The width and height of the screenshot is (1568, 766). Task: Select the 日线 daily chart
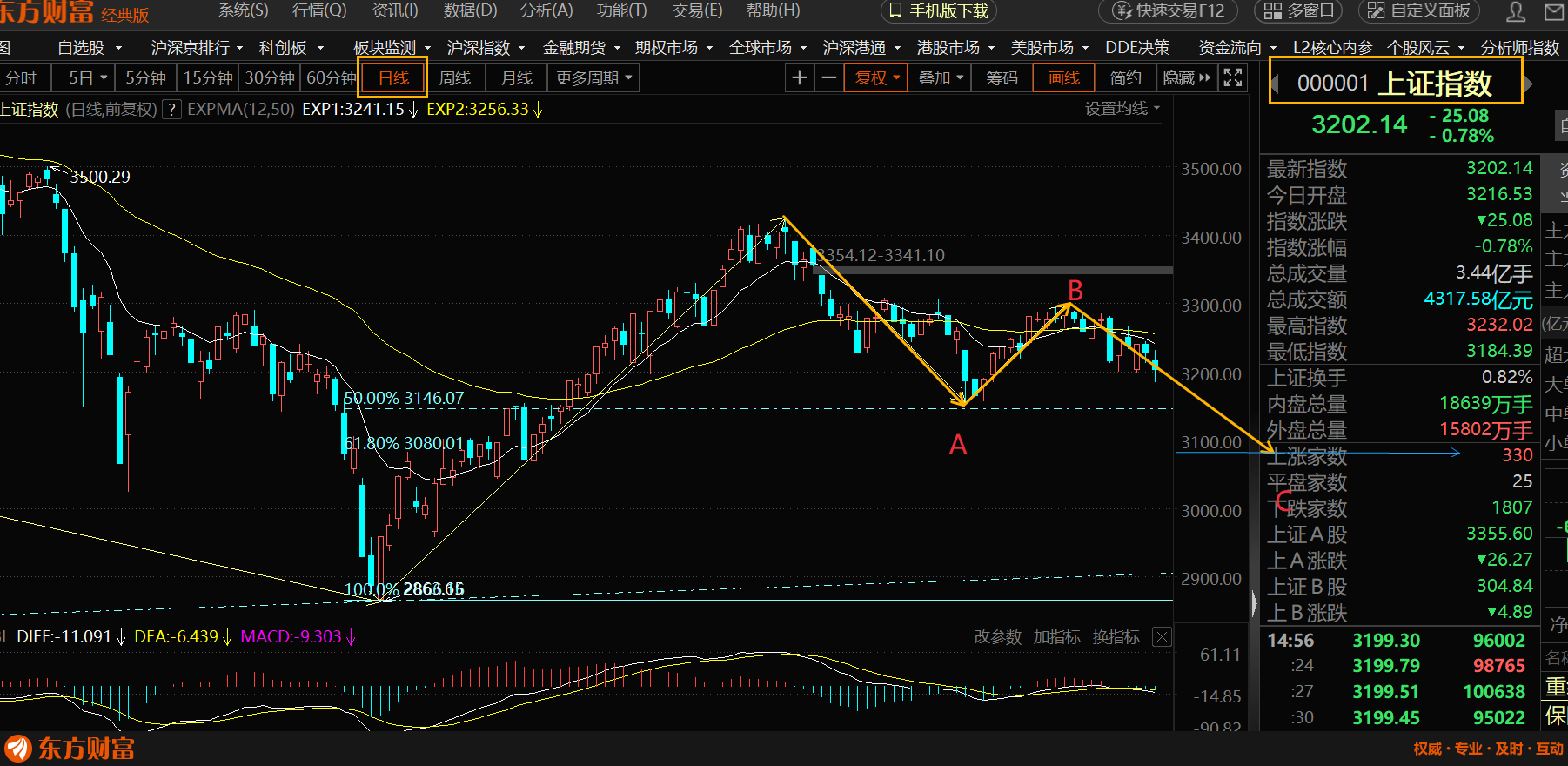pyautogui.click(x=393, y=78)
